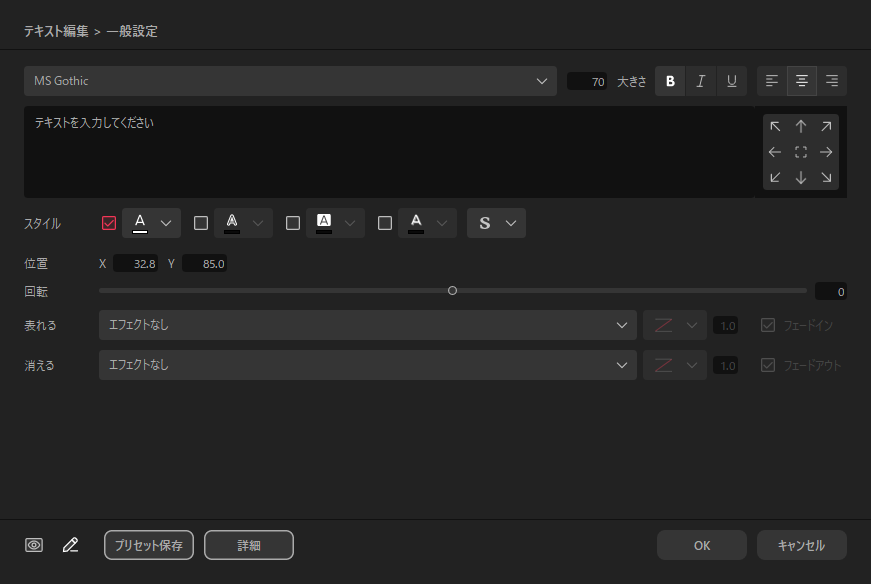Enable the text background style checkbox
Viewport: 871px width, 584px height.
(x=293, y=223)
